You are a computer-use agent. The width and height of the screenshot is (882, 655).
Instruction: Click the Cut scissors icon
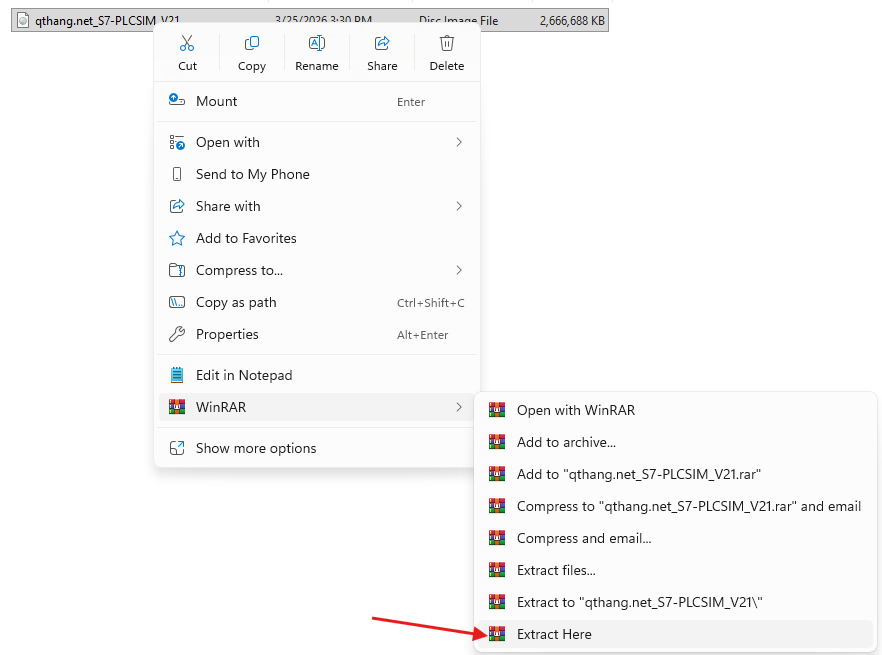point(187,43)
